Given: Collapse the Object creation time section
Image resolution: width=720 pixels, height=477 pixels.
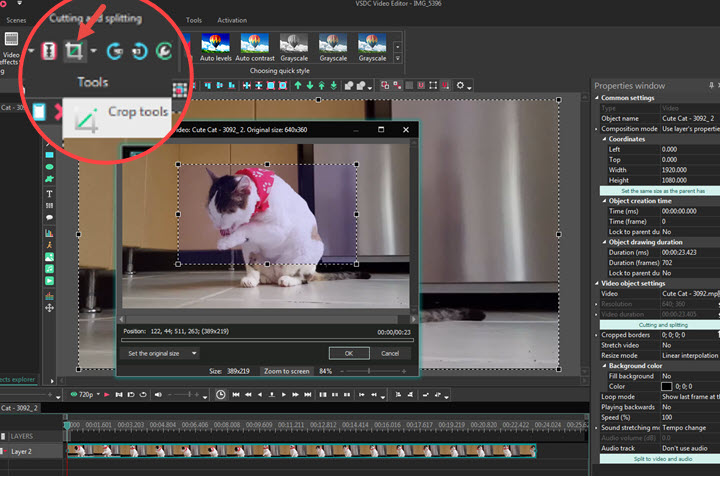Looking at the screenshot, I should click(603, 201).
